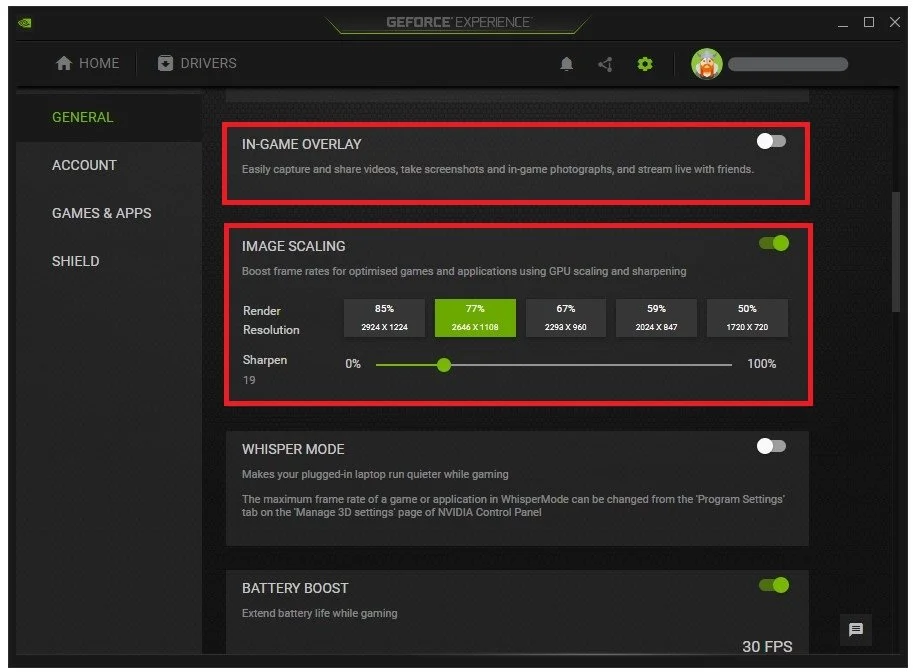This screenshot has height=672, width=913.
Task: Click 'Makes your plugged-in laptop run quieter' text
Action: pyautogui.click(x=375, y=475)
